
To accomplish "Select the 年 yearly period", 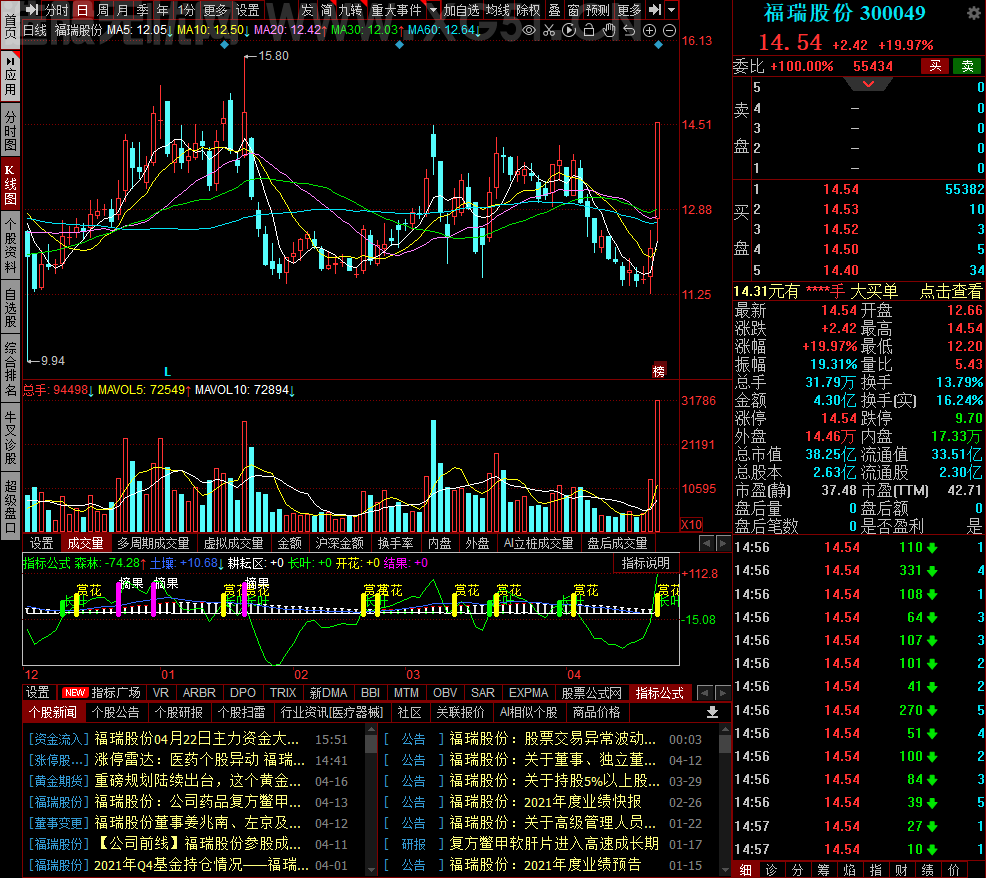I will (163, 10).
